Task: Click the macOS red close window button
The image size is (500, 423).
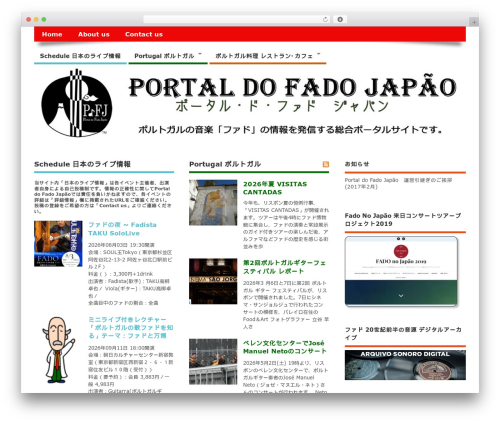Action: 29,19
